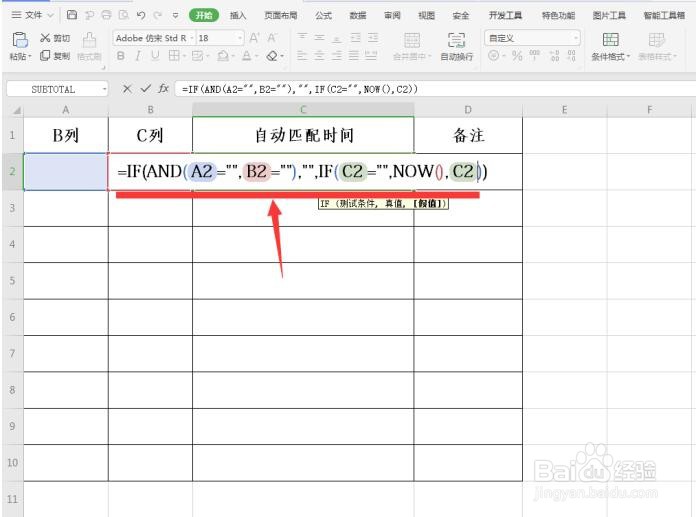Click the confirm checkmark in formula bar
This screenshot has width=696, height=517.
(145, 89)
